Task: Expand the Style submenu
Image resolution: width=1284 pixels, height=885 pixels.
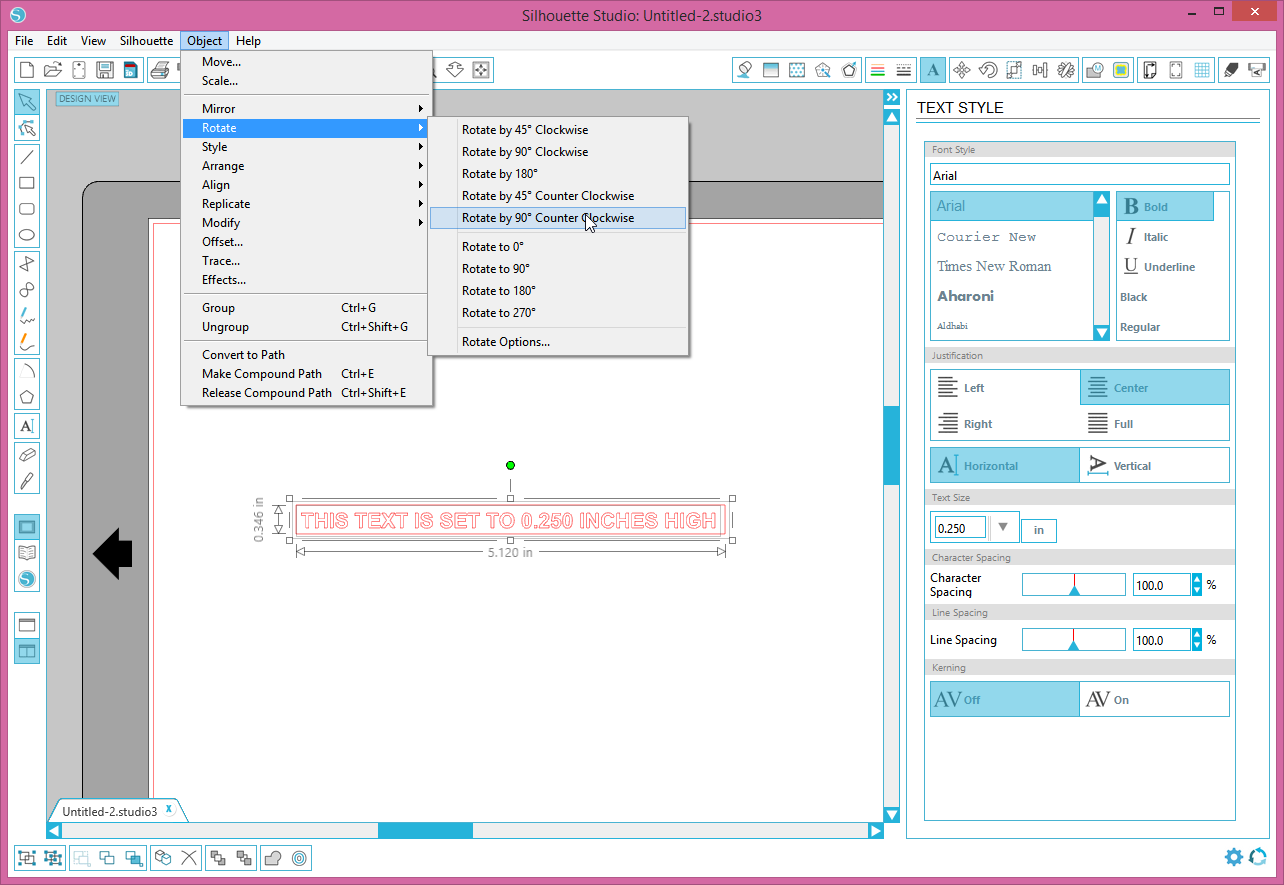Action: 306,147
